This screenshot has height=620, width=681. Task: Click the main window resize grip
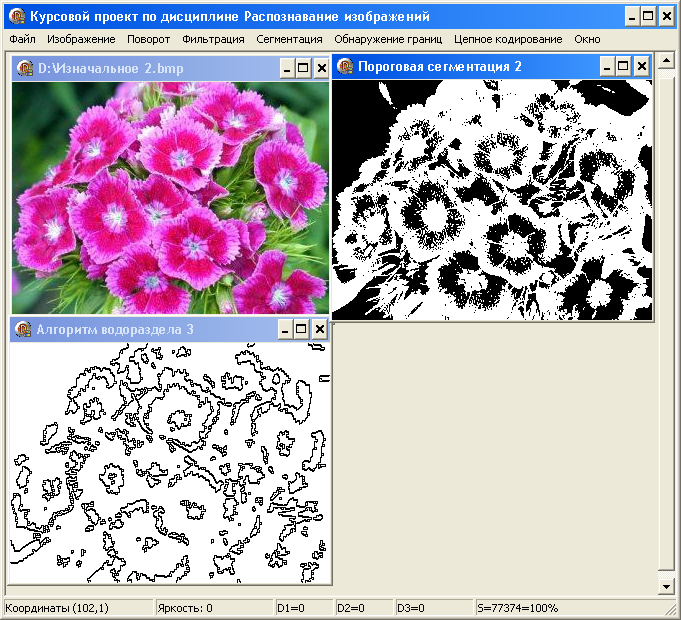671,610
